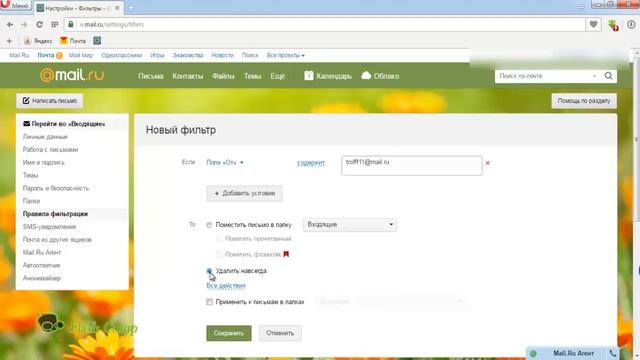This screenshot has height=360, width=640.
Task: Go to Перейти во «Входящие»
Action: click(64, 124)
